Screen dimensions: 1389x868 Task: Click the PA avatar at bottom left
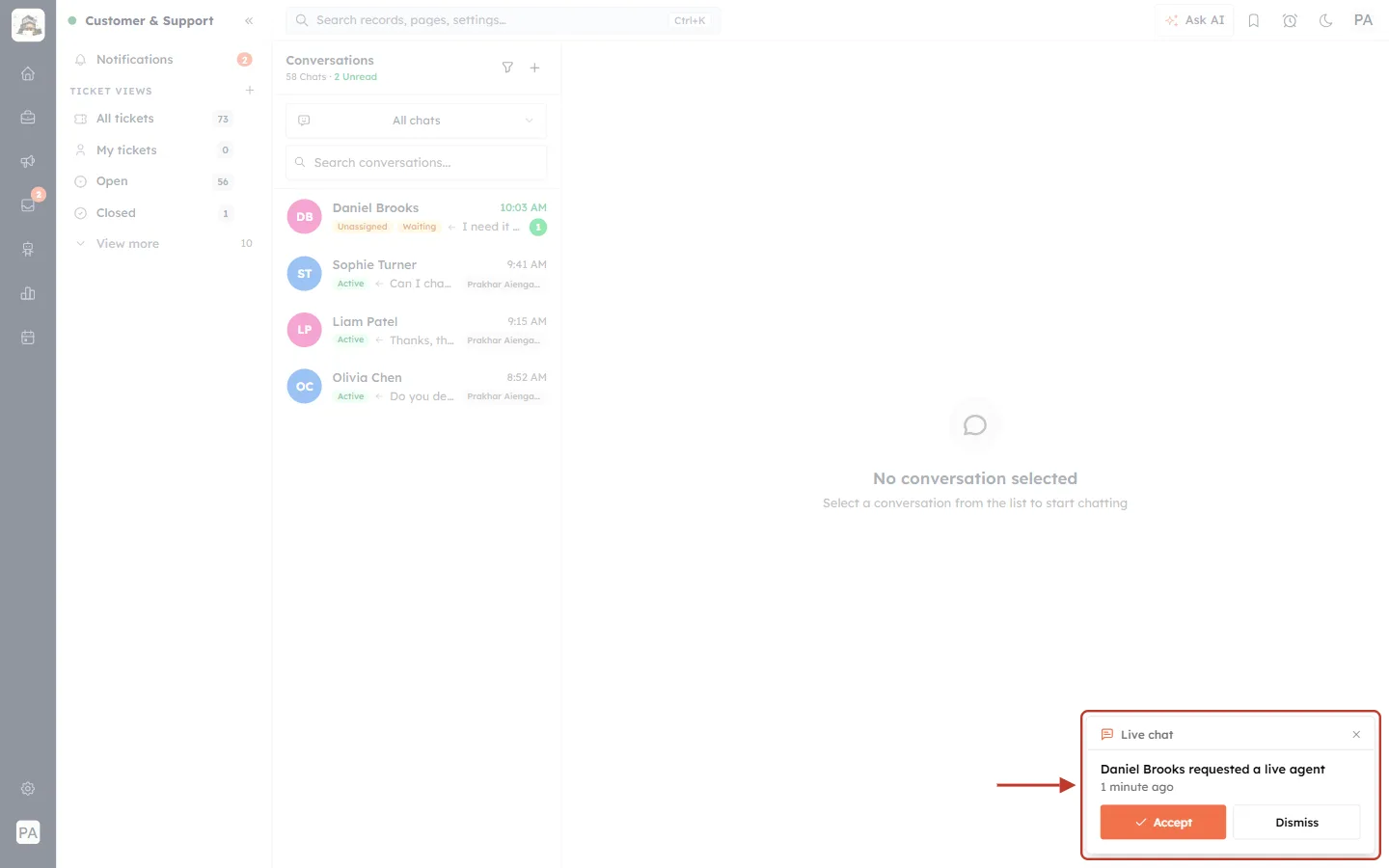[28, 832]
